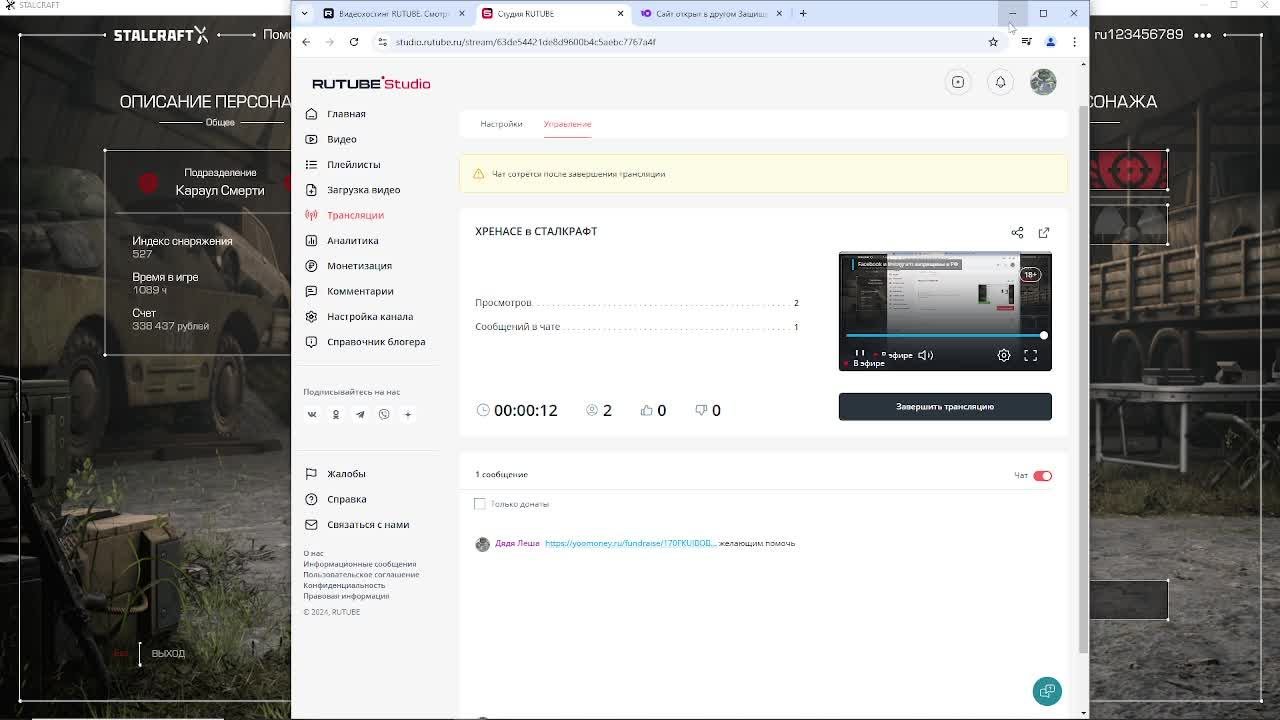Click the notifications bell icon
Viewport: 1280px width, 720px height.
(x=1000, y=82)
